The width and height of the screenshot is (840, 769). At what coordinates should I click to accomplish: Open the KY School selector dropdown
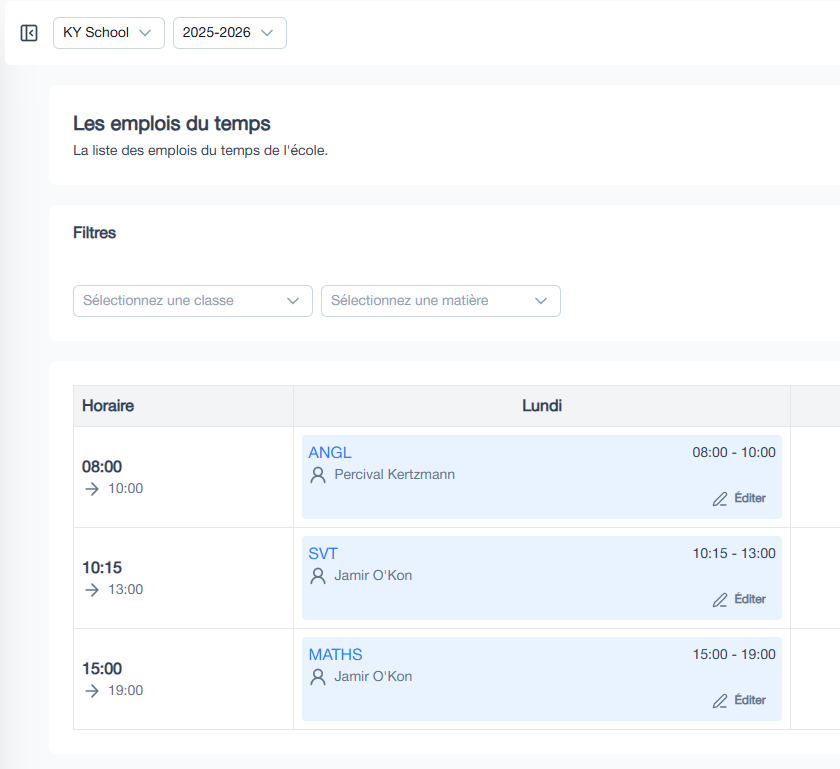108,32
